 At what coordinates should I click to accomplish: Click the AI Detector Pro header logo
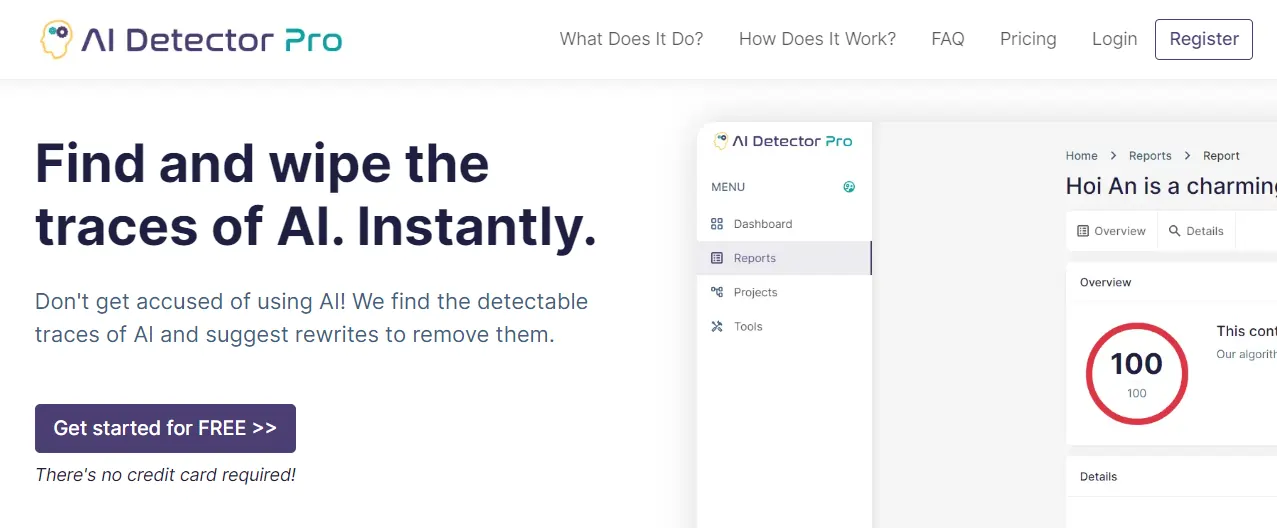coord(190,39)
